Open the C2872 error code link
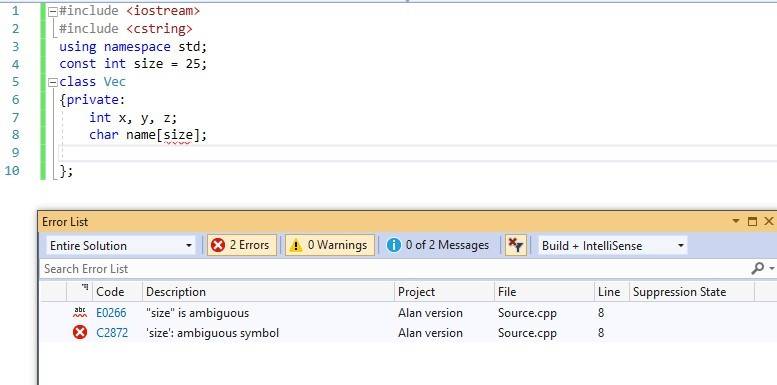 click(112, 333)
